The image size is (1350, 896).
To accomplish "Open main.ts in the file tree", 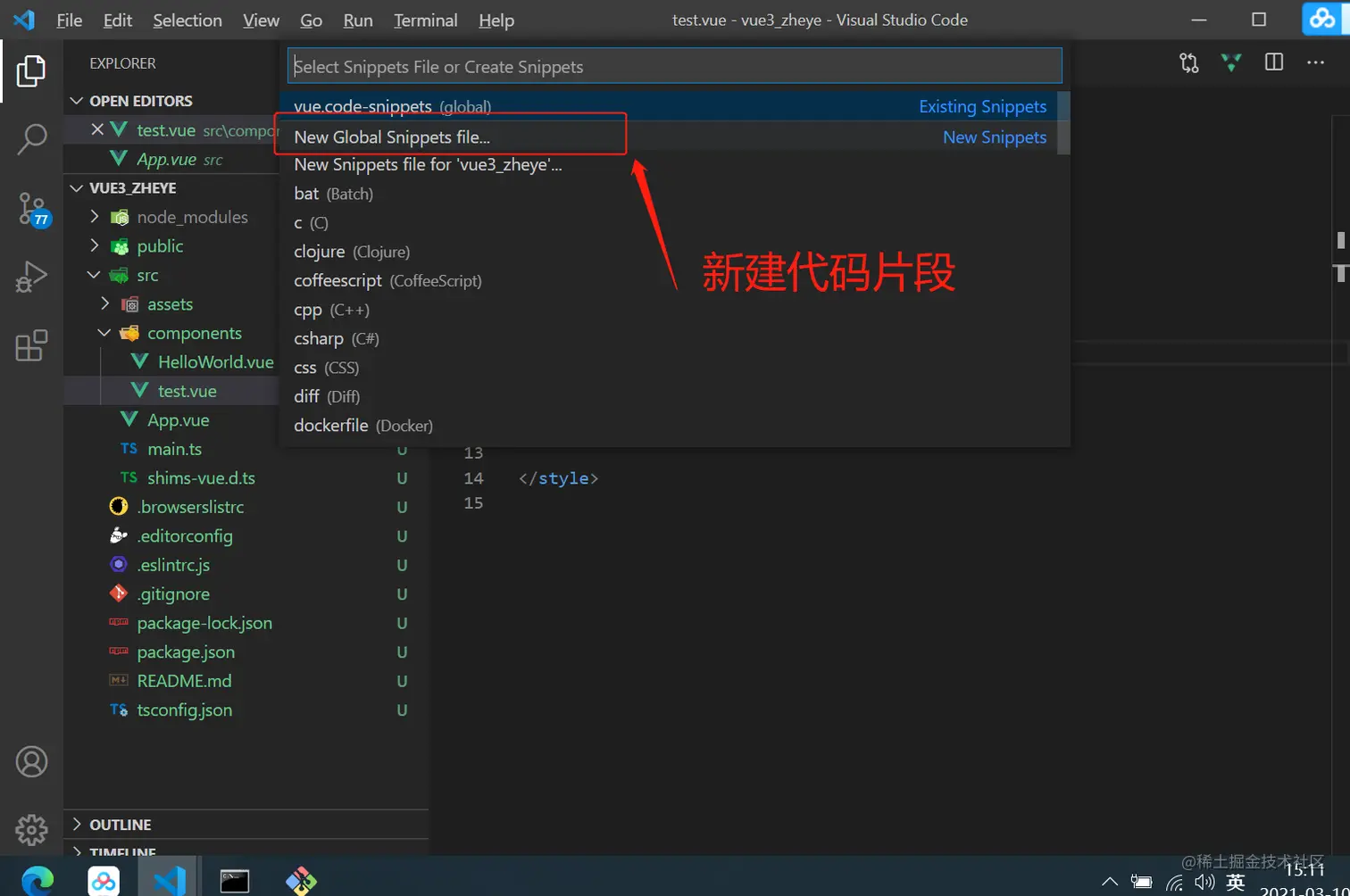I will (174, 449).
